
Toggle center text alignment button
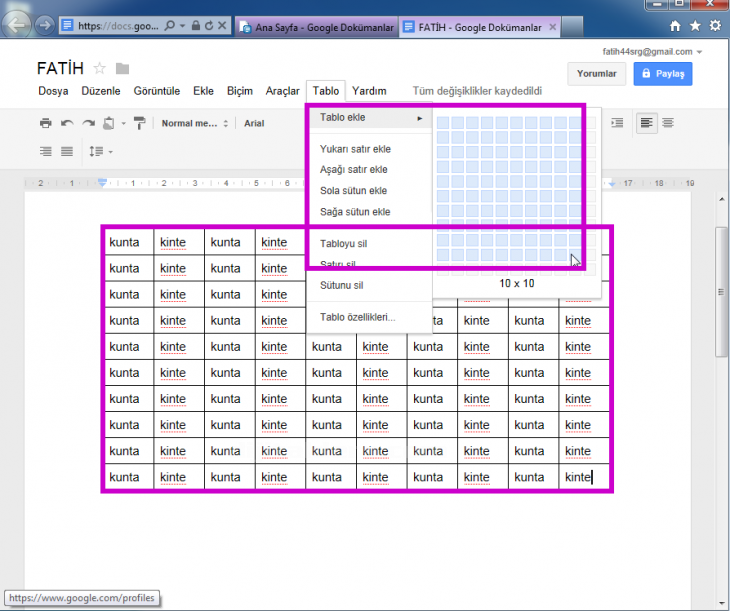tap(667, 122)
